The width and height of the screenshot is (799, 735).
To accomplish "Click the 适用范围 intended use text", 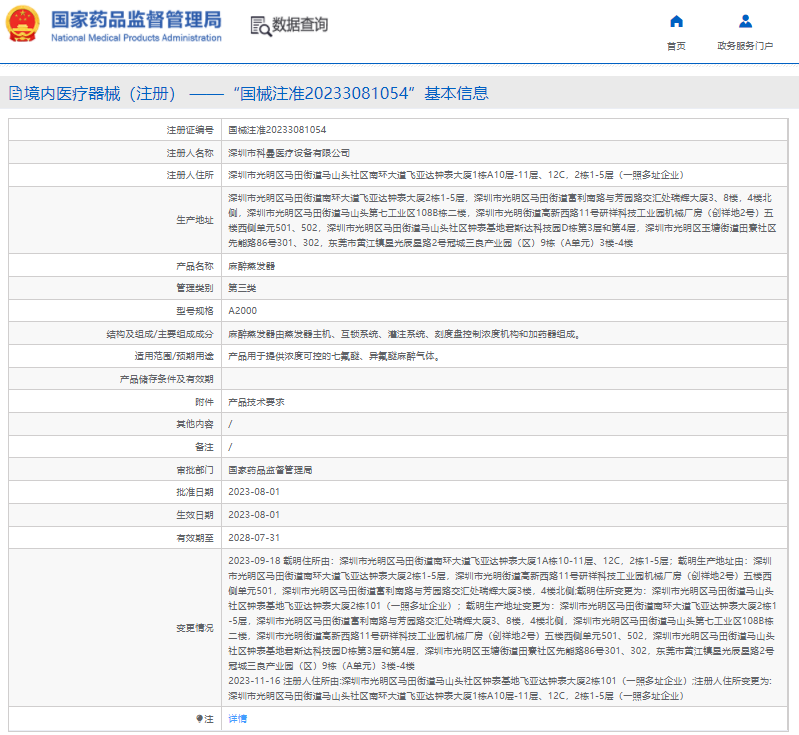I will point(334,356).
